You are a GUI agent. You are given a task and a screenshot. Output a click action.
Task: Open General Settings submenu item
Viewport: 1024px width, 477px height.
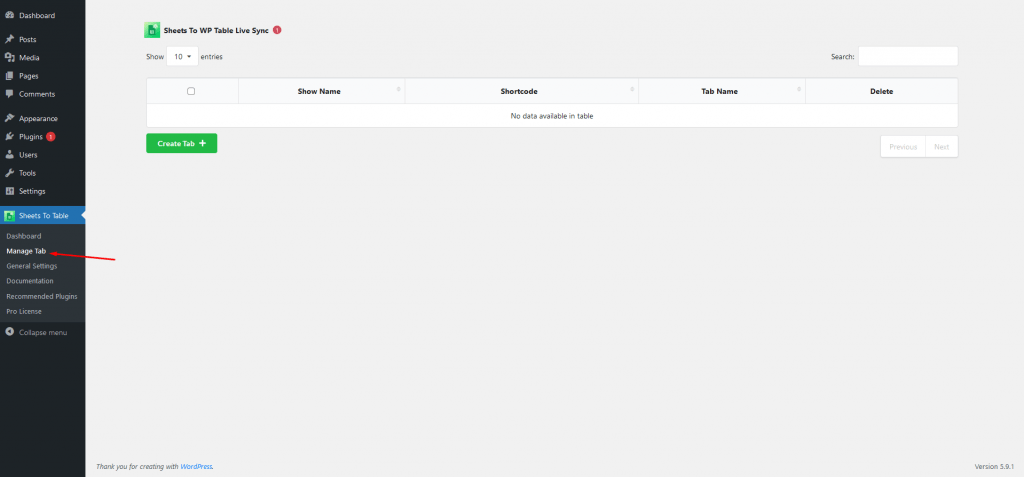[31, 266]
